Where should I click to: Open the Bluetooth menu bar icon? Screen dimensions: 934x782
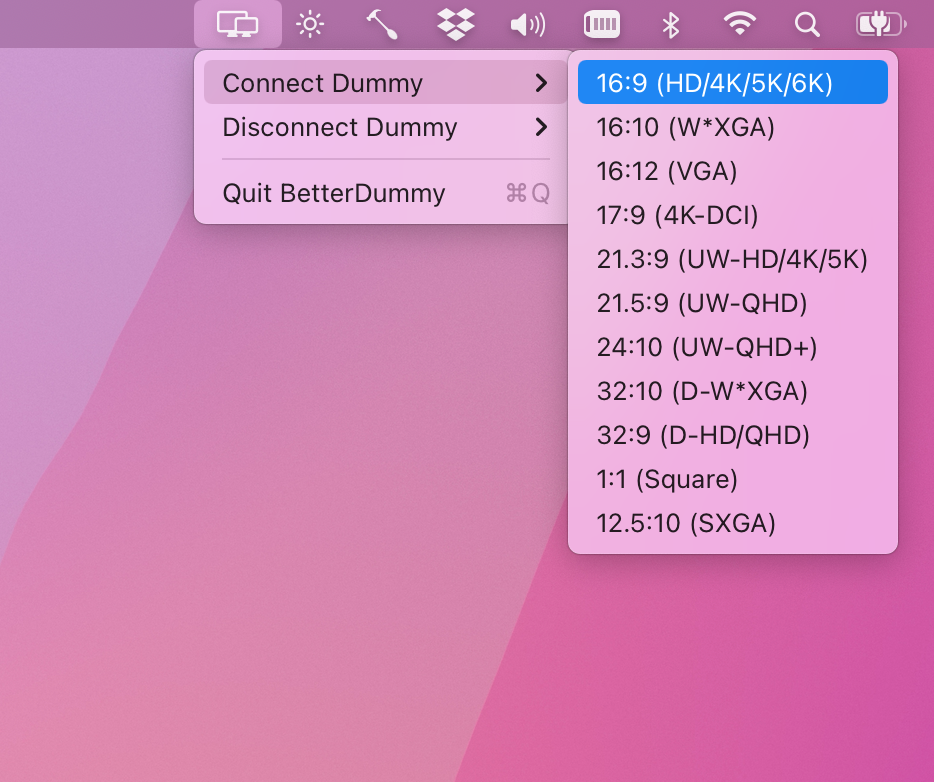pyautogui.click(x=671, y=25)
